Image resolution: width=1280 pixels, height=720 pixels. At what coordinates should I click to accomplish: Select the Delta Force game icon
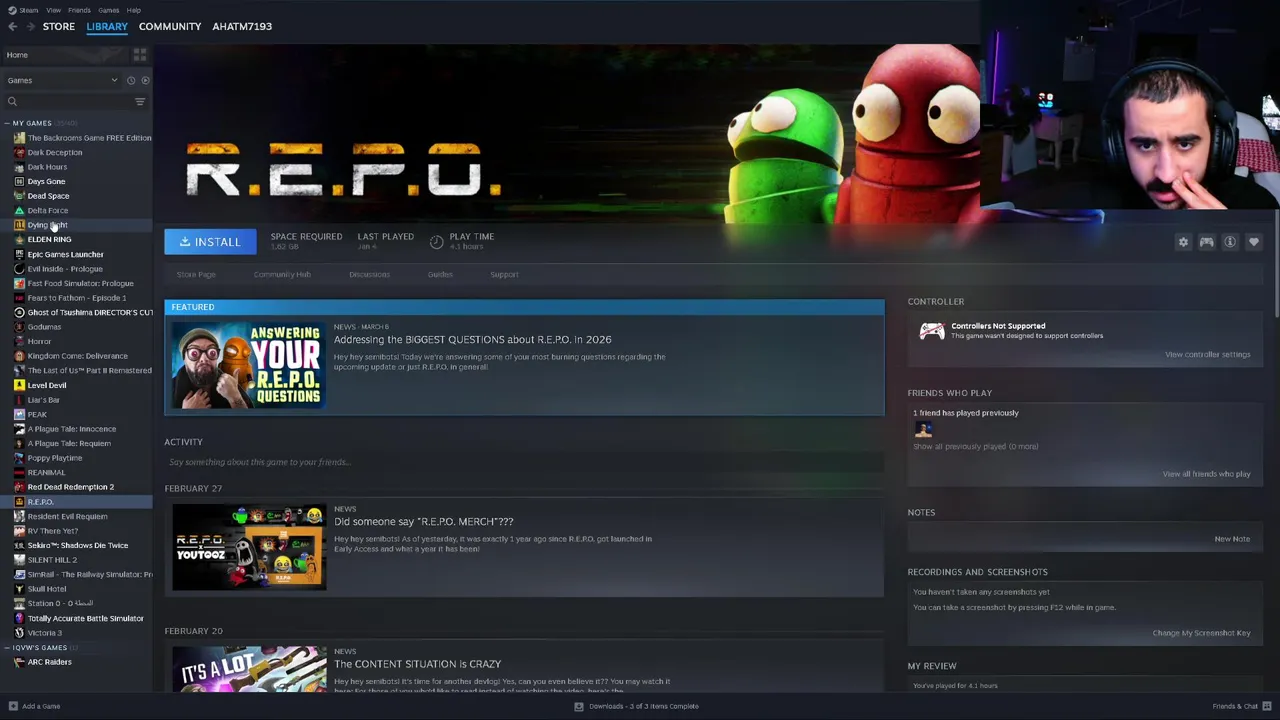[x=19, y=210]
